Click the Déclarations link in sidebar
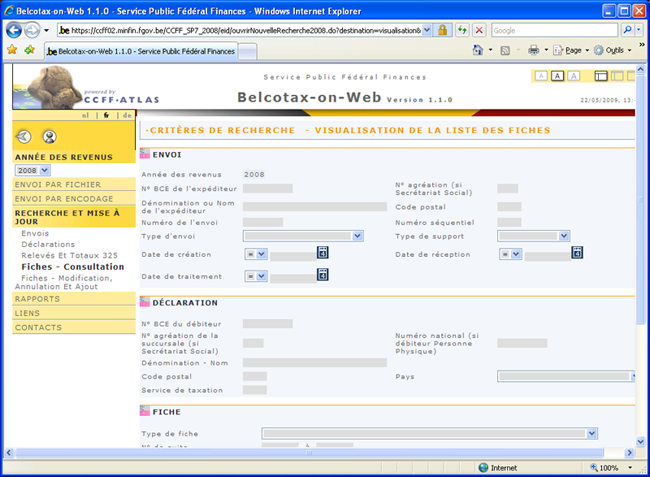Screen dimensions: 650x477 pyautogui.click(x=48, y=244)
